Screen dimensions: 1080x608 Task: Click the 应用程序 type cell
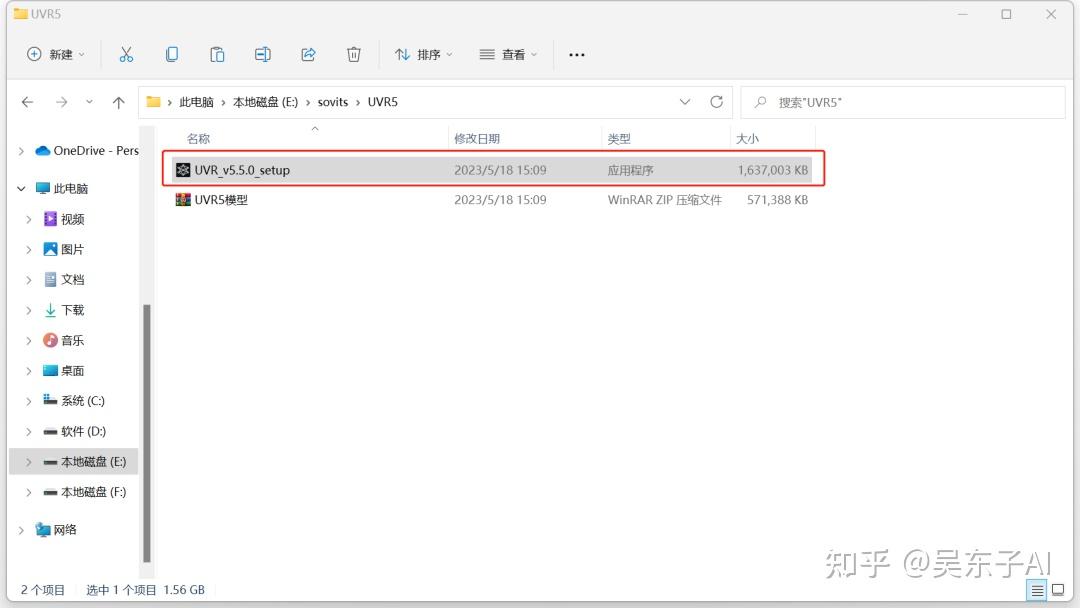(630, 170)
